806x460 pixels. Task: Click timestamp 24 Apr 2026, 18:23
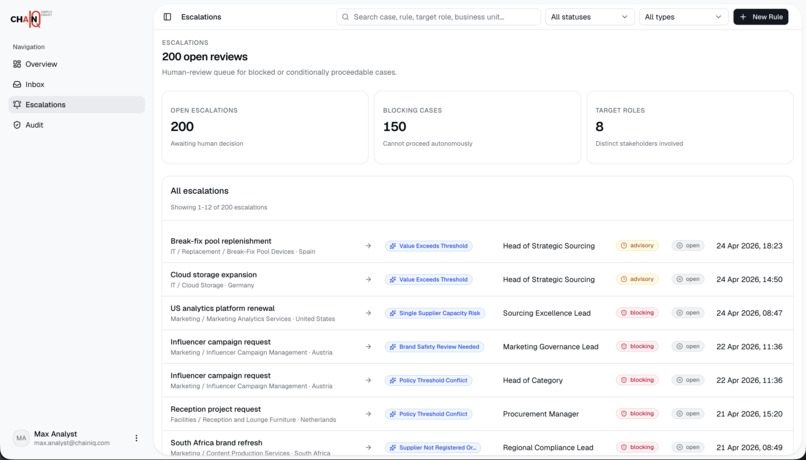click(749, 246)
